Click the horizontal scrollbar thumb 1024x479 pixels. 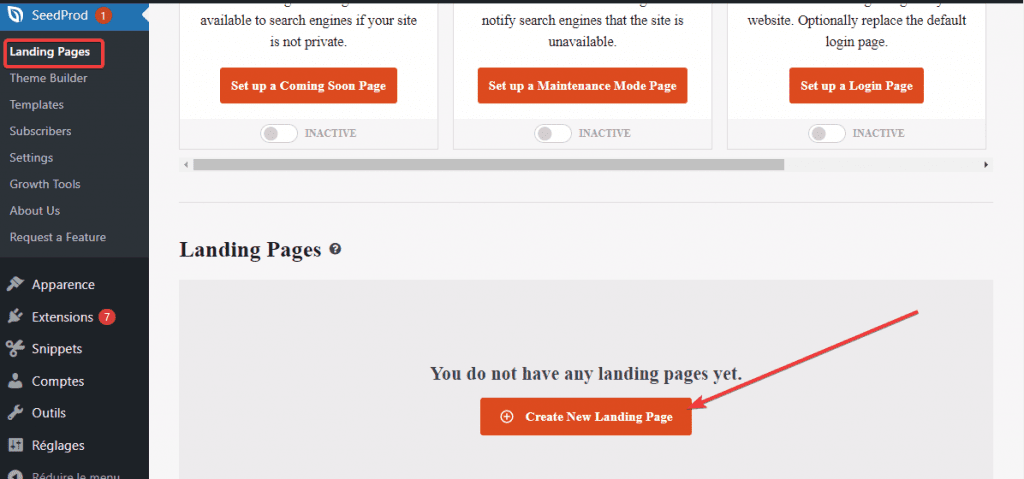pyautogui.click(x=488, y=165)
